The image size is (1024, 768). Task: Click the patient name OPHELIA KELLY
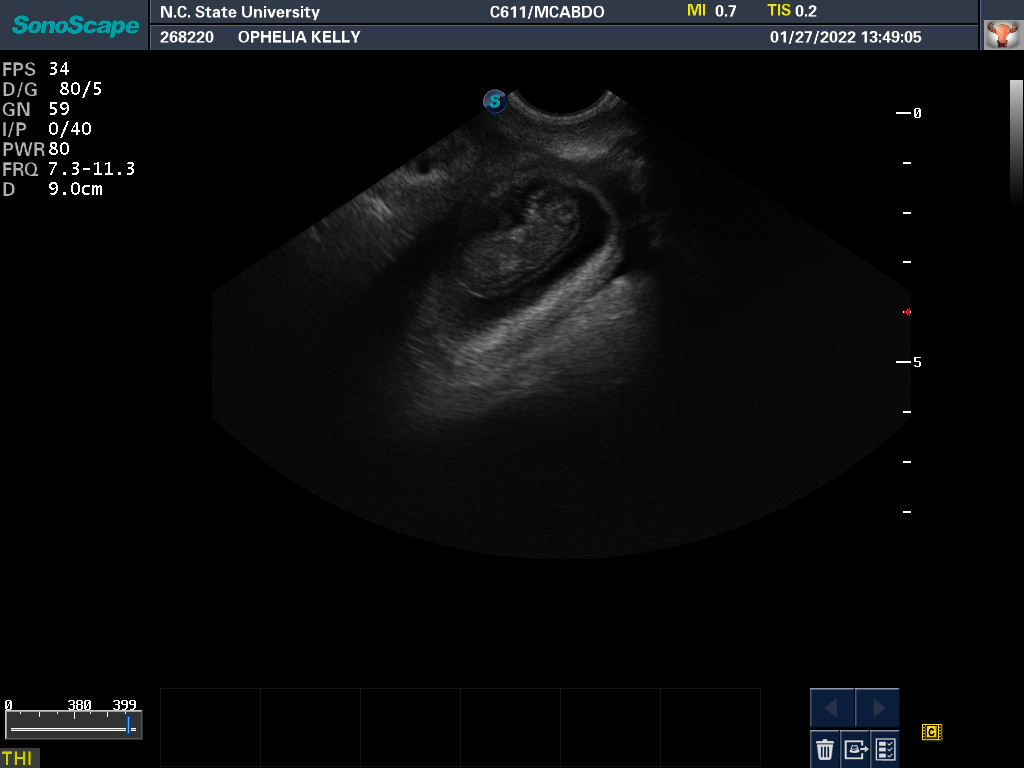[x=299, y=37]
